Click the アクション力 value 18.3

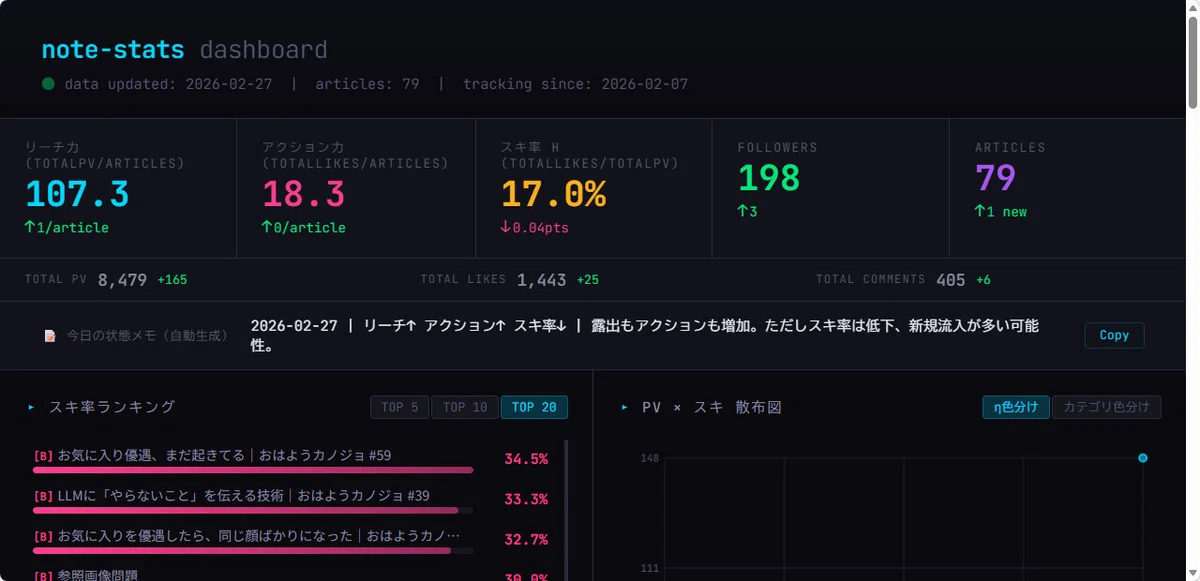(x=303, y=194)
